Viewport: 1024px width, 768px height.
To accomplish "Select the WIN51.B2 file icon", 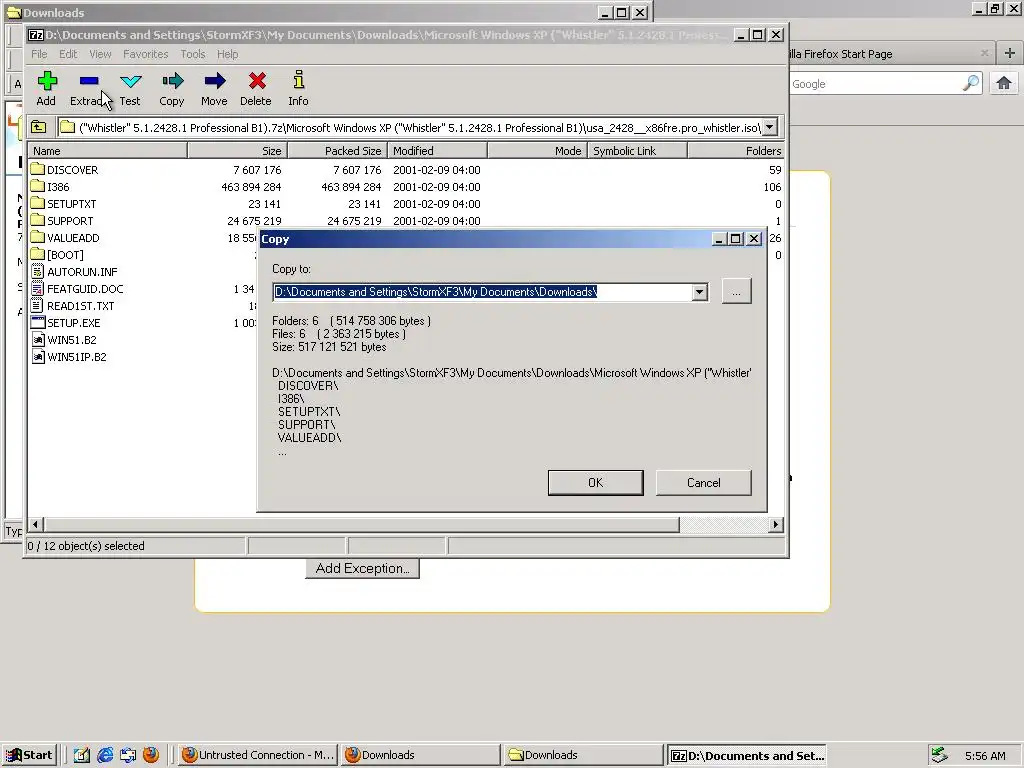I will (x=38, y=339).
